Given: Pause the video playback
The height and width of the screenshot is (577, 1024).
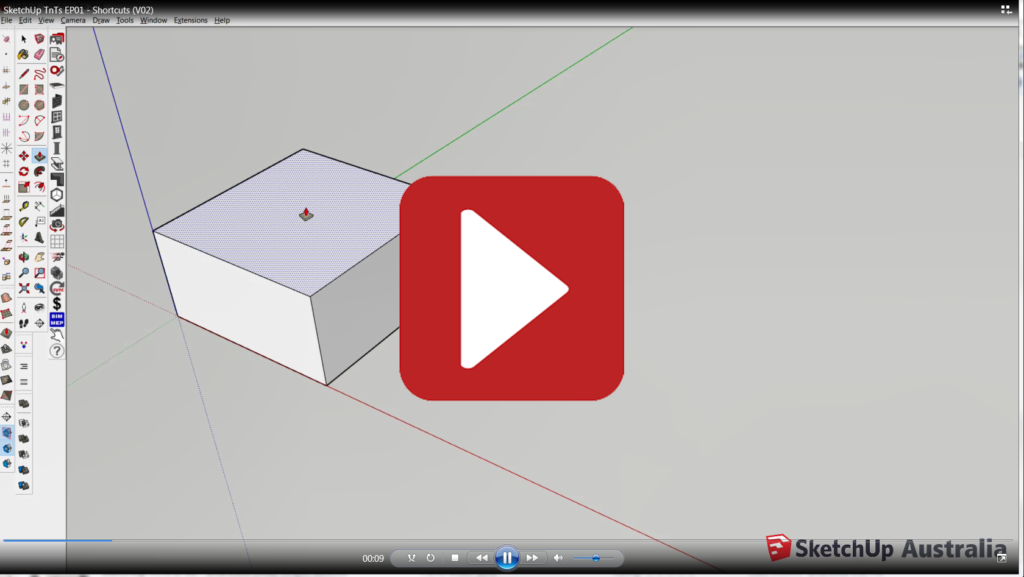Looking at the screenshot, I should [507, 558].
